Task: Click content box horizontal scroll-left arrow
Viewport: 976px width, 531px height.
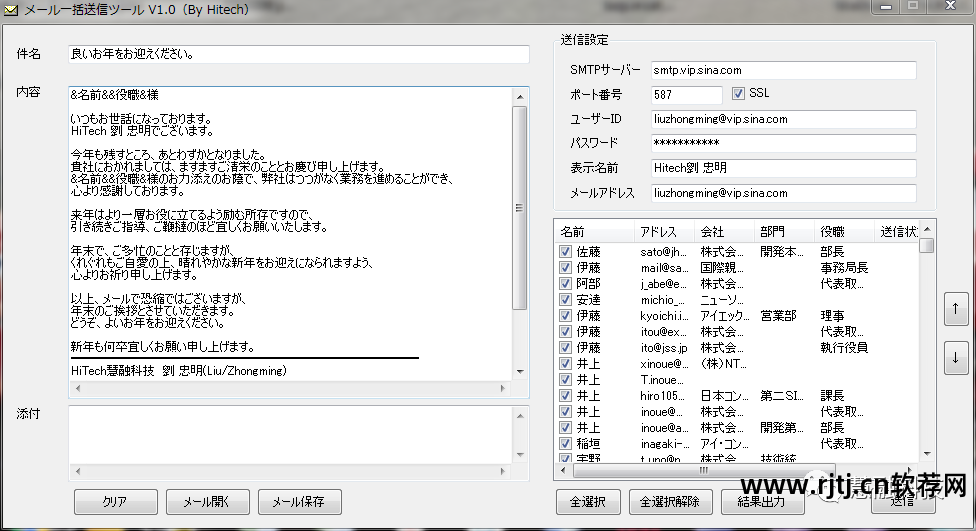Action: tap(78, 388)
